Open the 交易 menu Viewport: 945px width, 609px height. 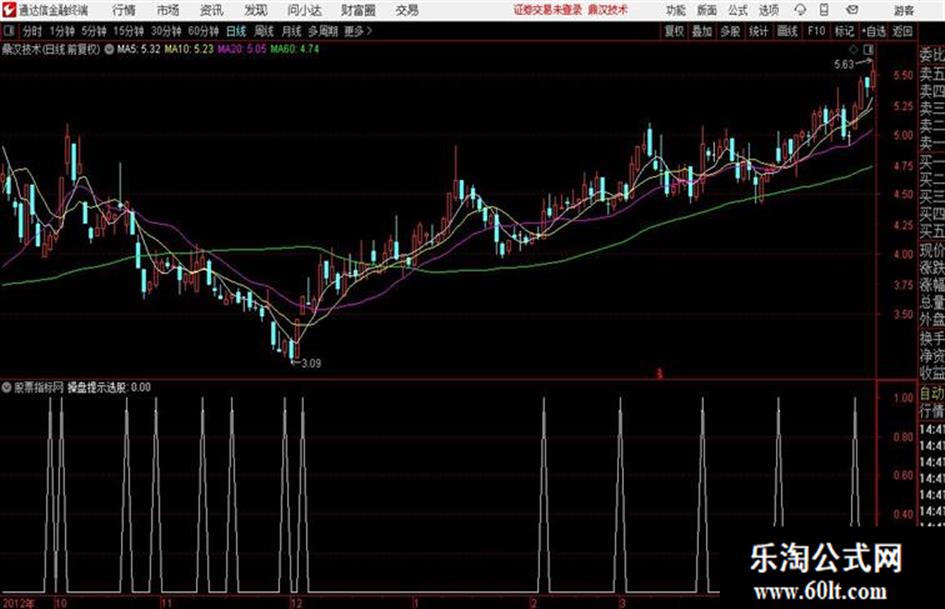click(407, 10)
